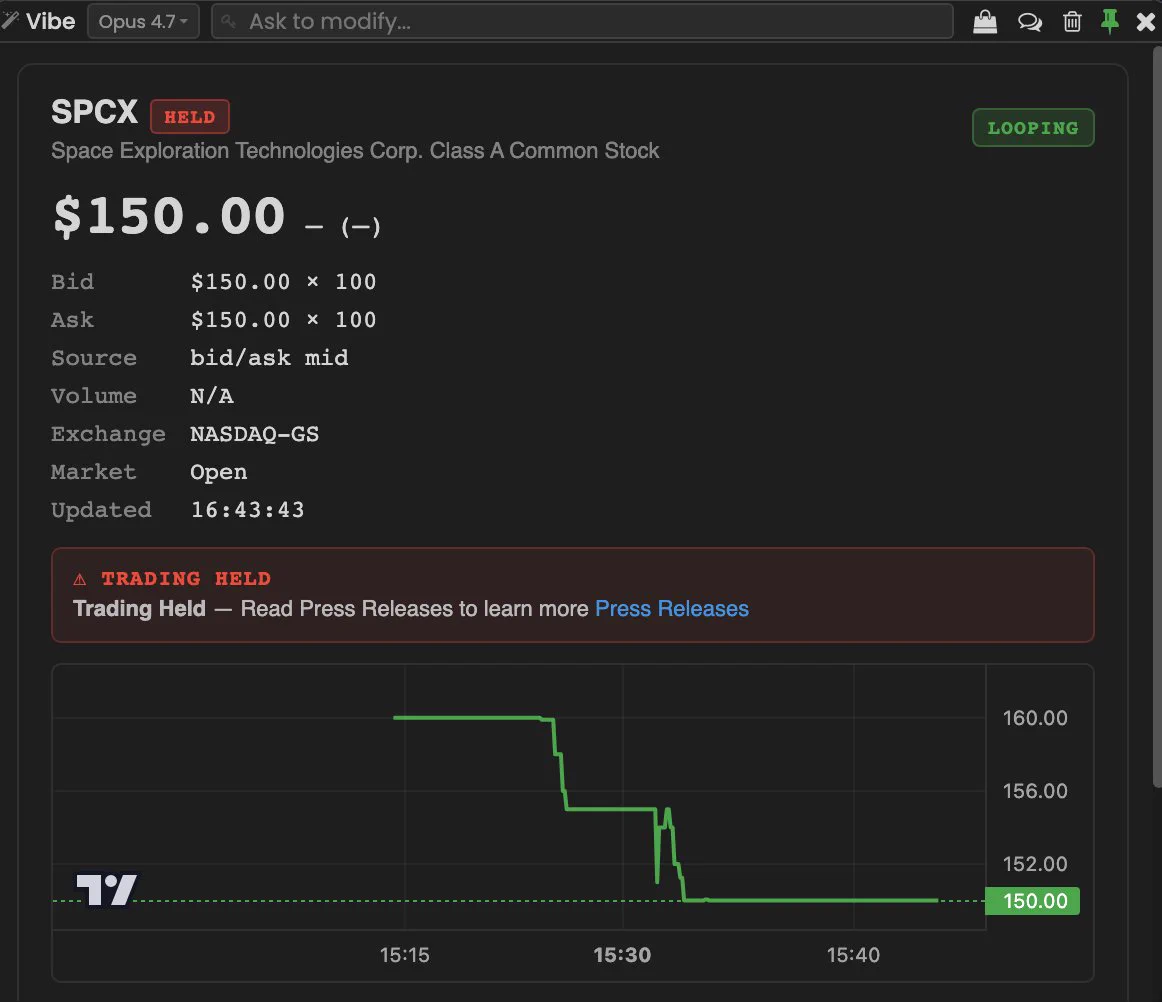Image resolution: width=1162 pixels, height=1002 pixels.
Task: Click the 150.00 price label on chart axis
Action: pyautogui.click(x=1032, y=901)
